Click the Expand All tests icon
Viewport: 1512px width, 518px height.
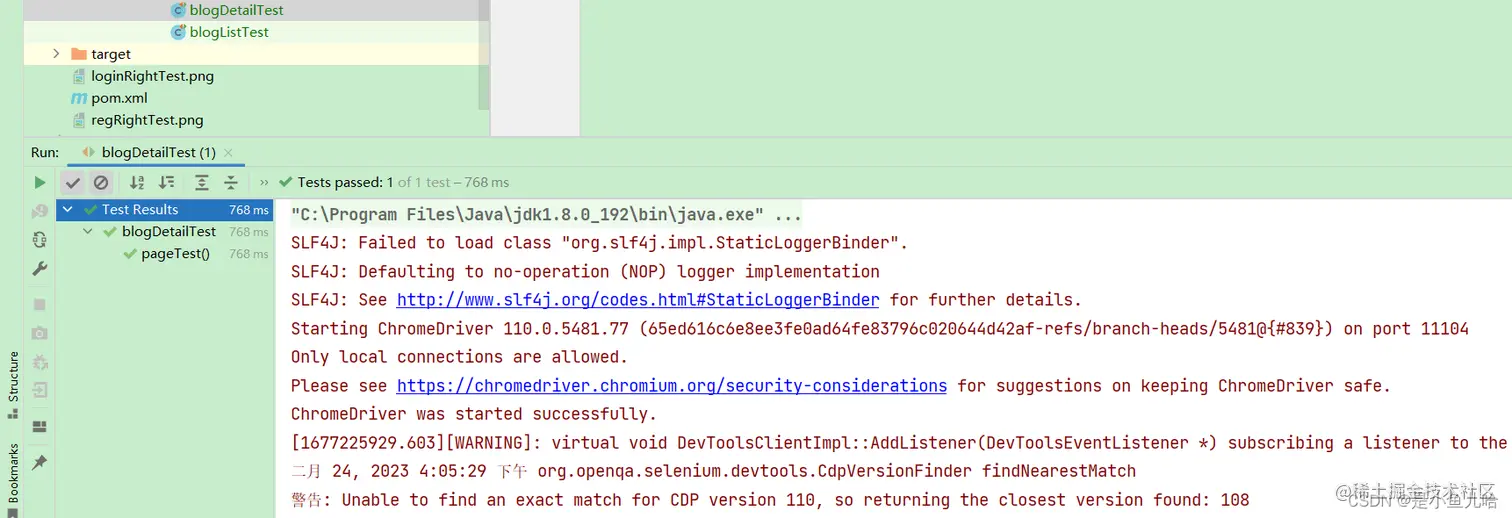tap(202, 182)
